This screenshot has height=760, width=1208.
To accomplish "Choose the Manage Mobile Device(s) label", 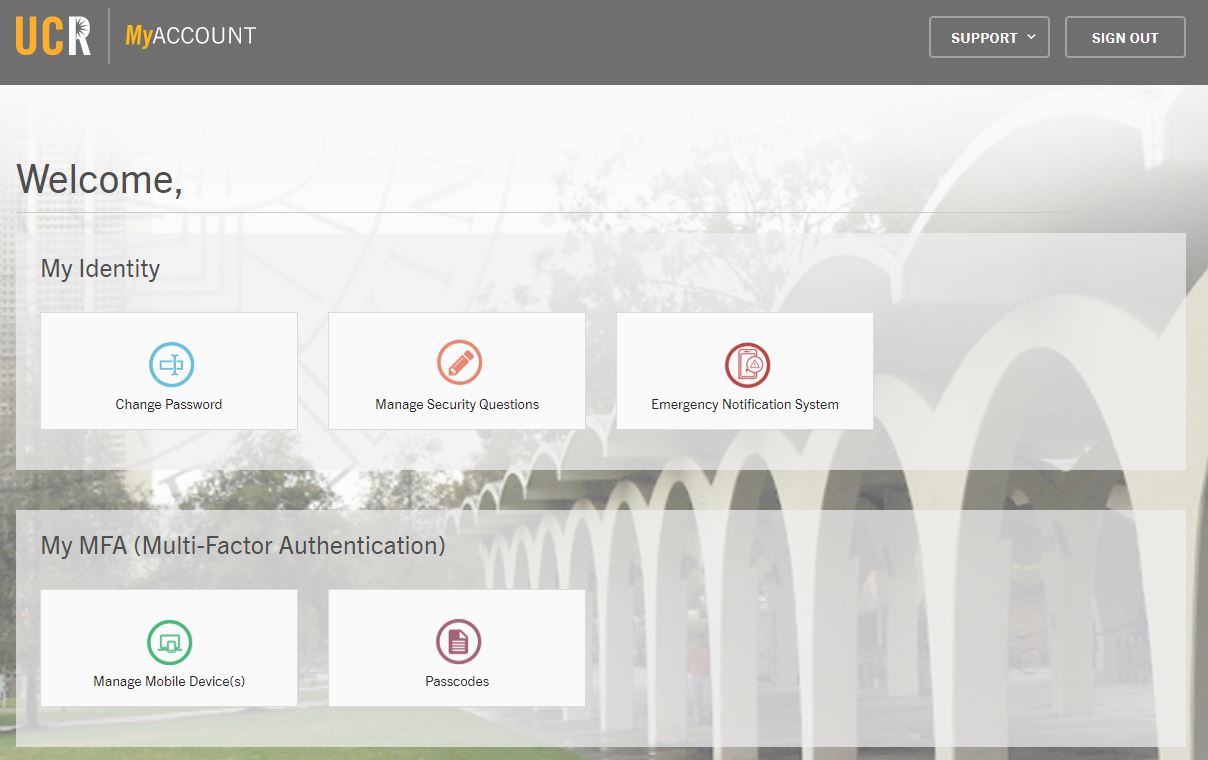I will coord(169,682).
